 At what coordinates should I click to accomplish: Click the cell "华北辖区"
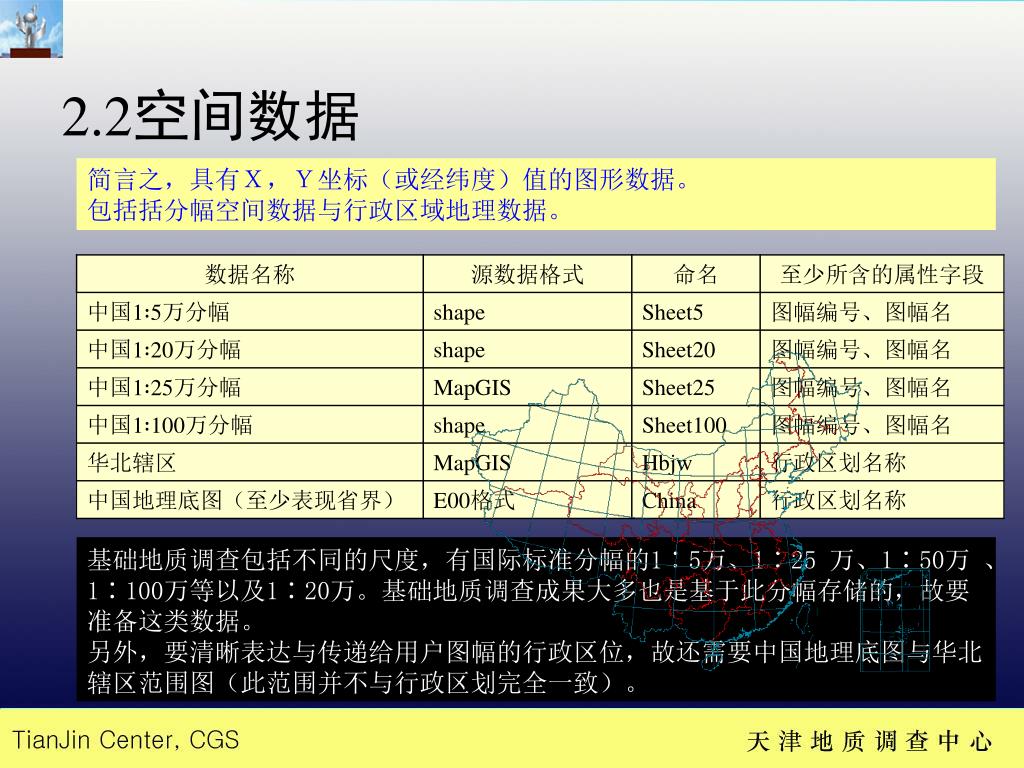[x=250, y=462]
